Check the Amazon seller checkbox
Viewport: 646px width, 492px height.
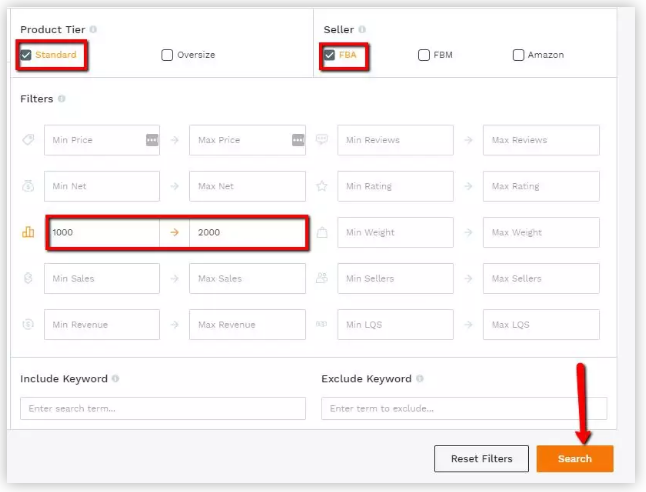pyautogui.click(x=518, y=55)
